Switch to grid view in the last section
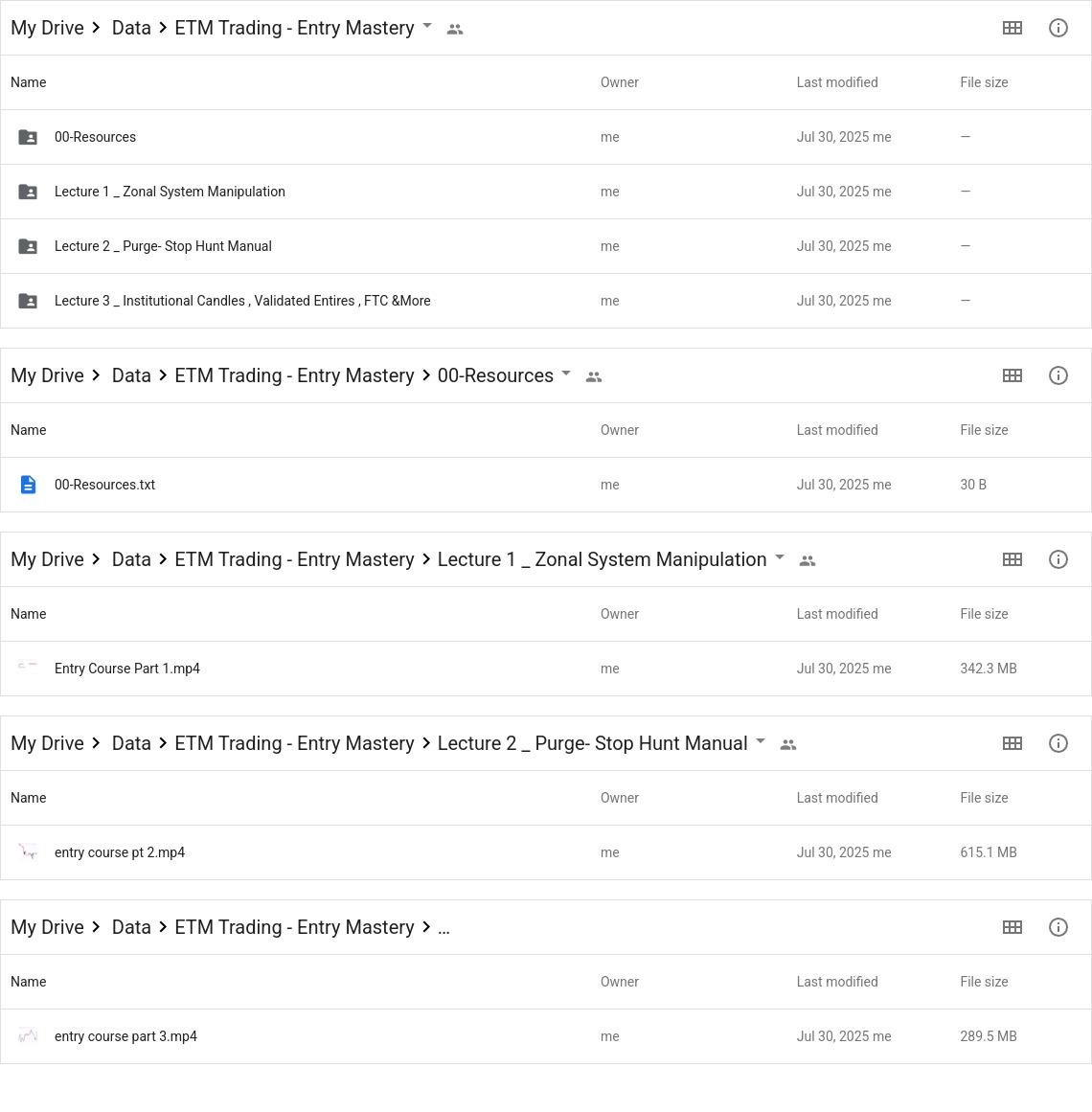The width and height of the screenshot is (1092, 1112). (x=1012, y=927)
